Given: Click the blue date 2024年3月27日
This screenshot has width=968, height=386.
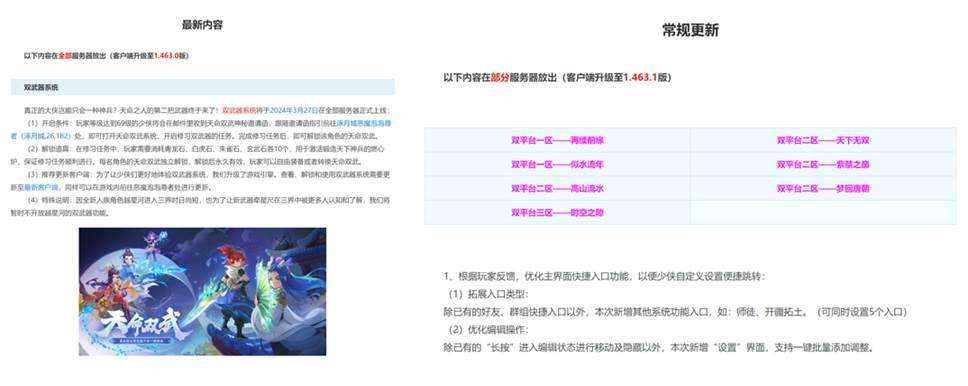Looking at the screenshot, I should [x=295, y=110].
